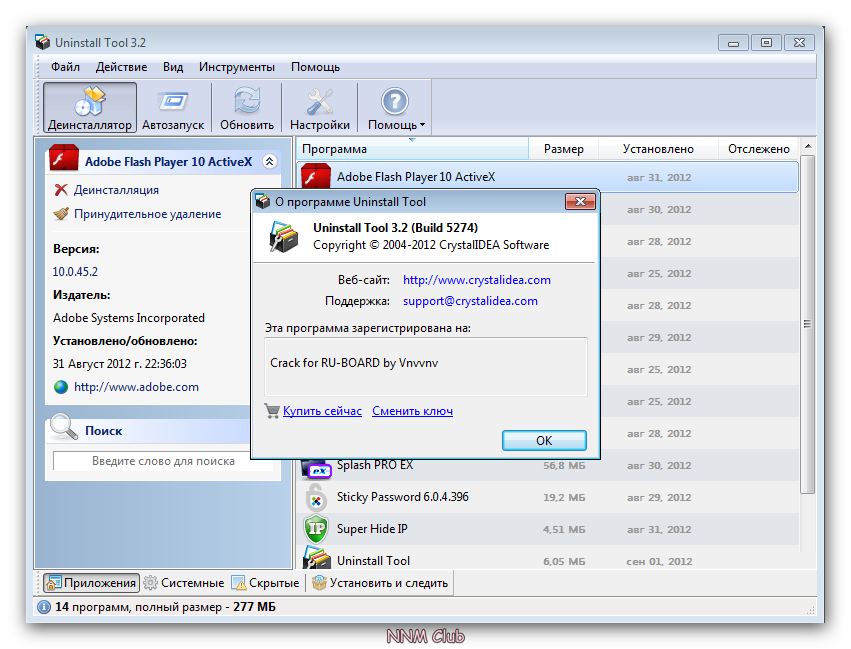
Task: Click the Сменить ключ link
Action: pos(412,411)
